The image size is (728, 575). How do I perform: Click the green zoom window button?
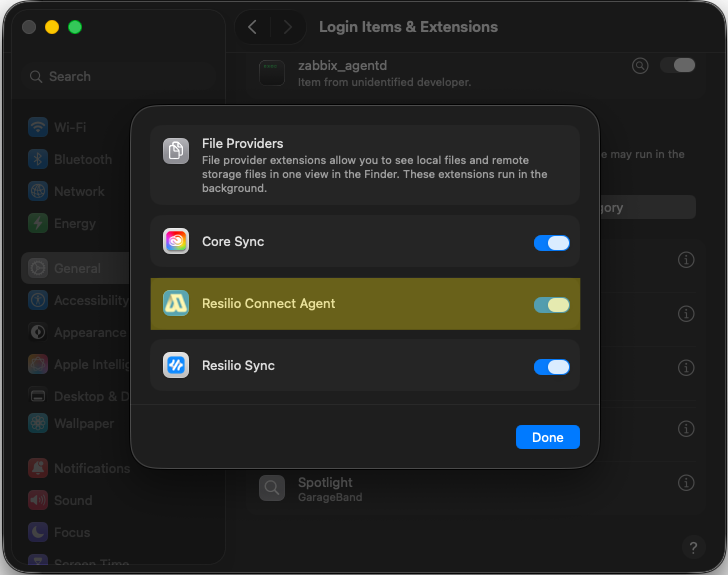[75, 27]
